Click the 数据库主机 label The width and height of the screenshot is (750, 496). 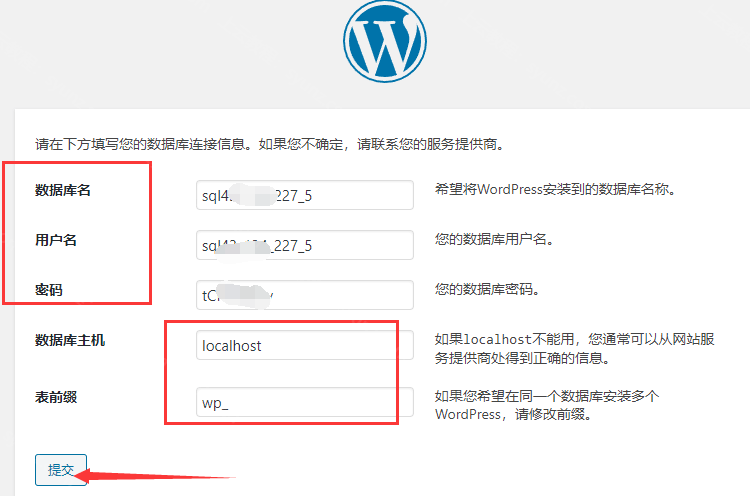[70, 340]
